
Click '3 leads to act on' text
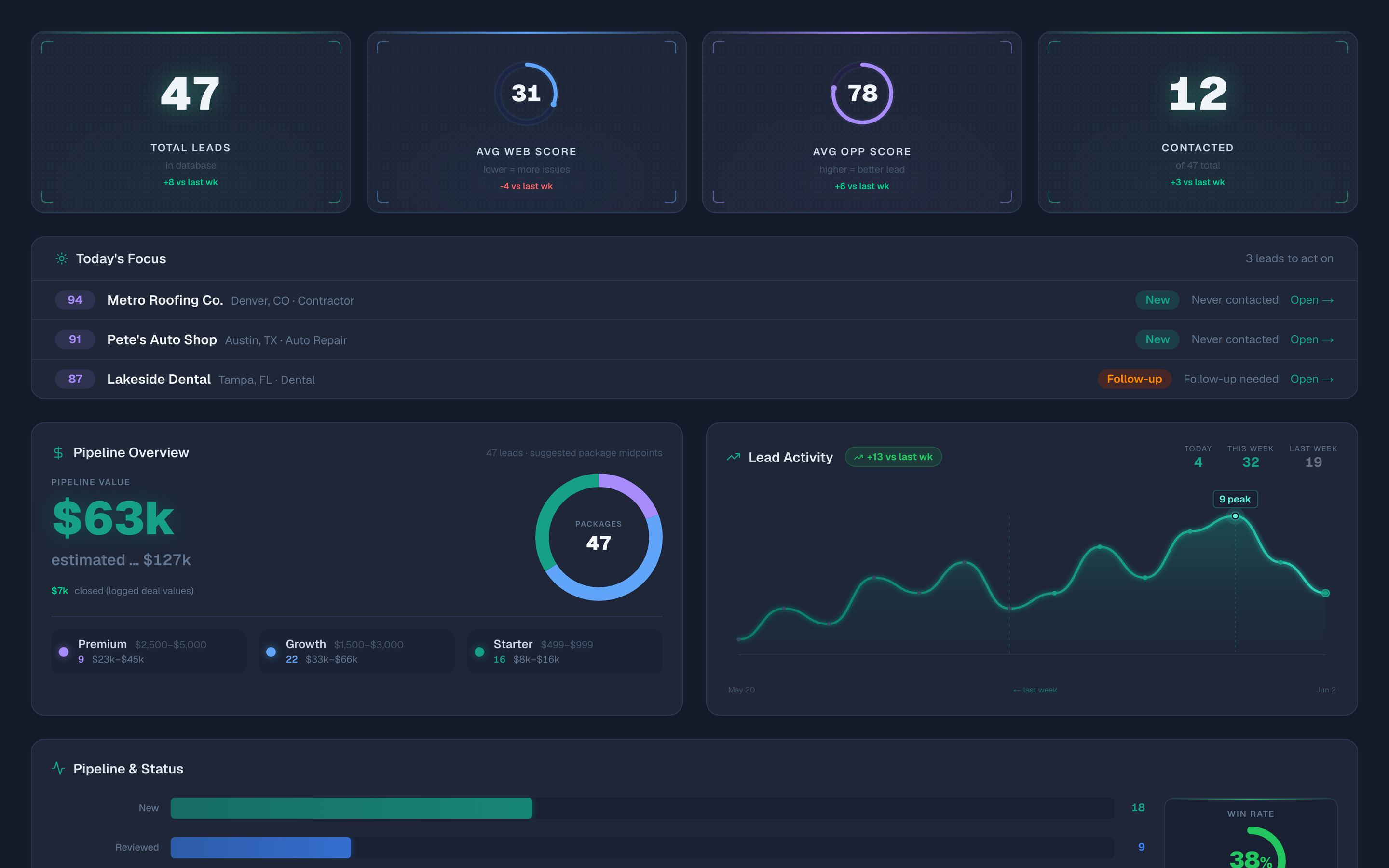[1289, 259]
